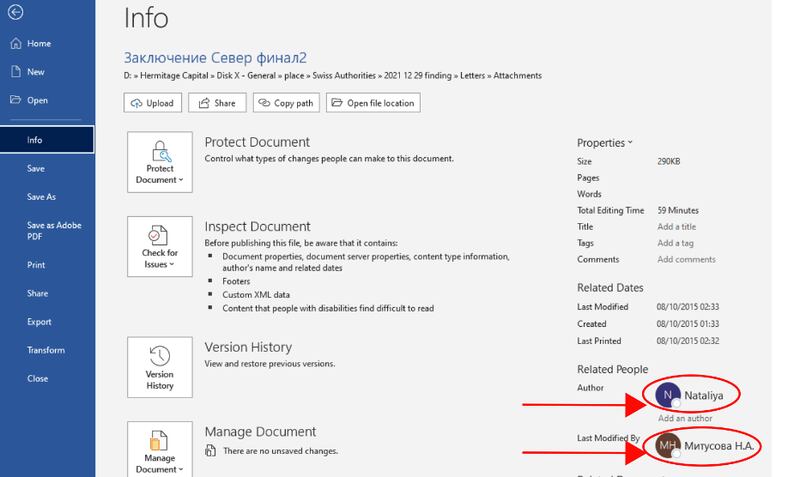Screen dimensions: 800x477
Task: Click Add an author
Action: pyautogui.click(x=684, y=417)
